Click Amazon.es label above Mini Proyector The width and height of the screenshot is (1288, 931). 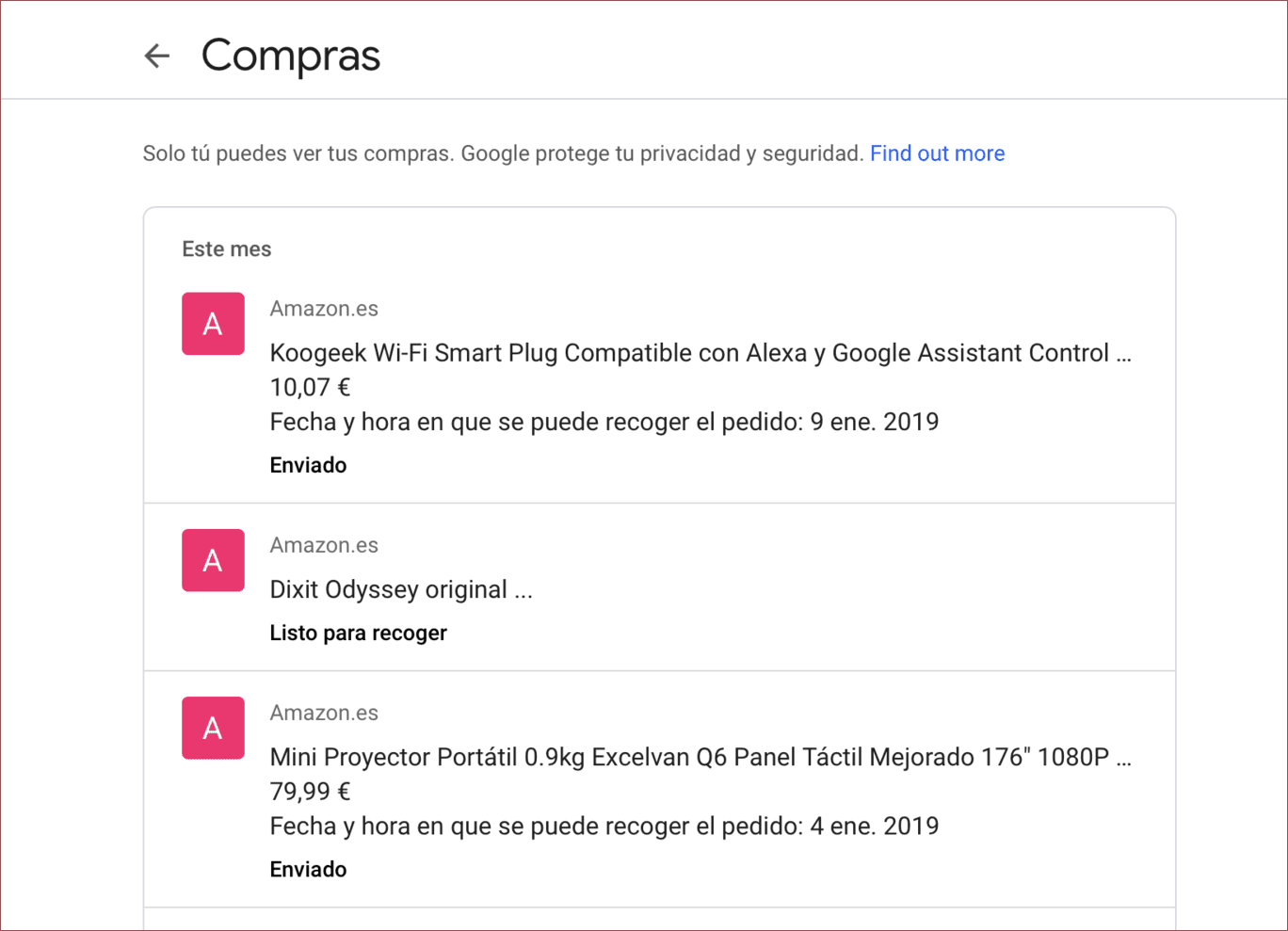324,713
